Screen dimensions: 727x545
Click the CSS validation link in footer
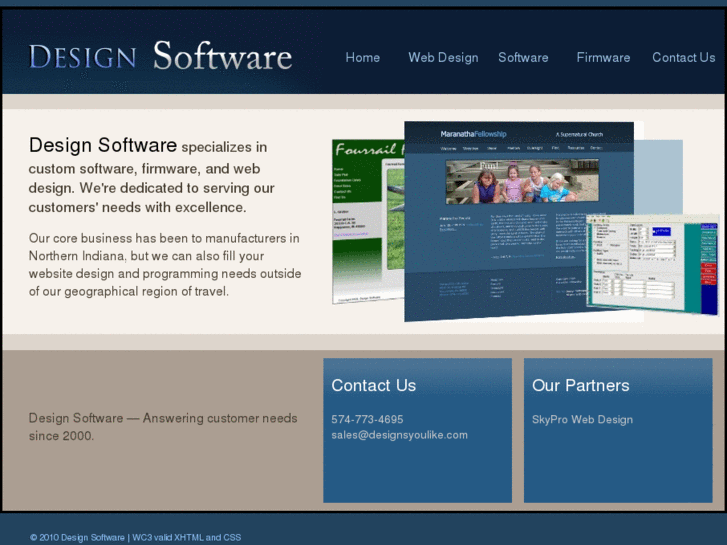[232, 538]
